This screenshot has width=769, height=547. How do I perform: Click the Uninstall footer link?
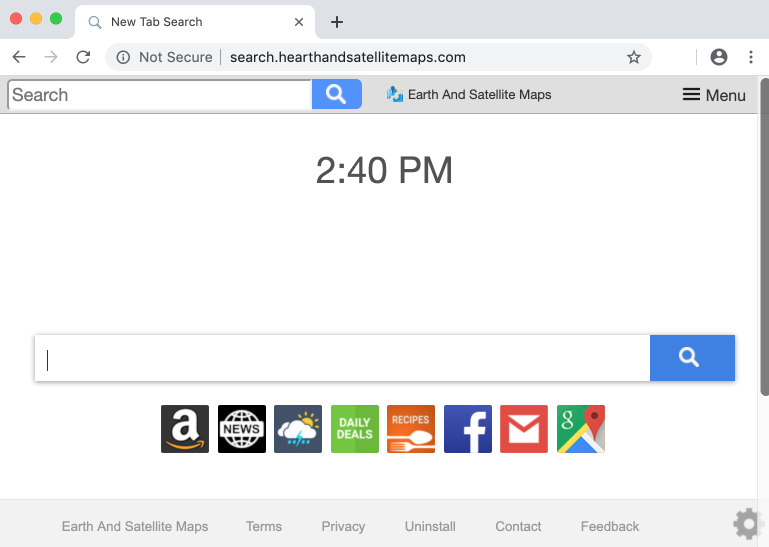(430, 526)
